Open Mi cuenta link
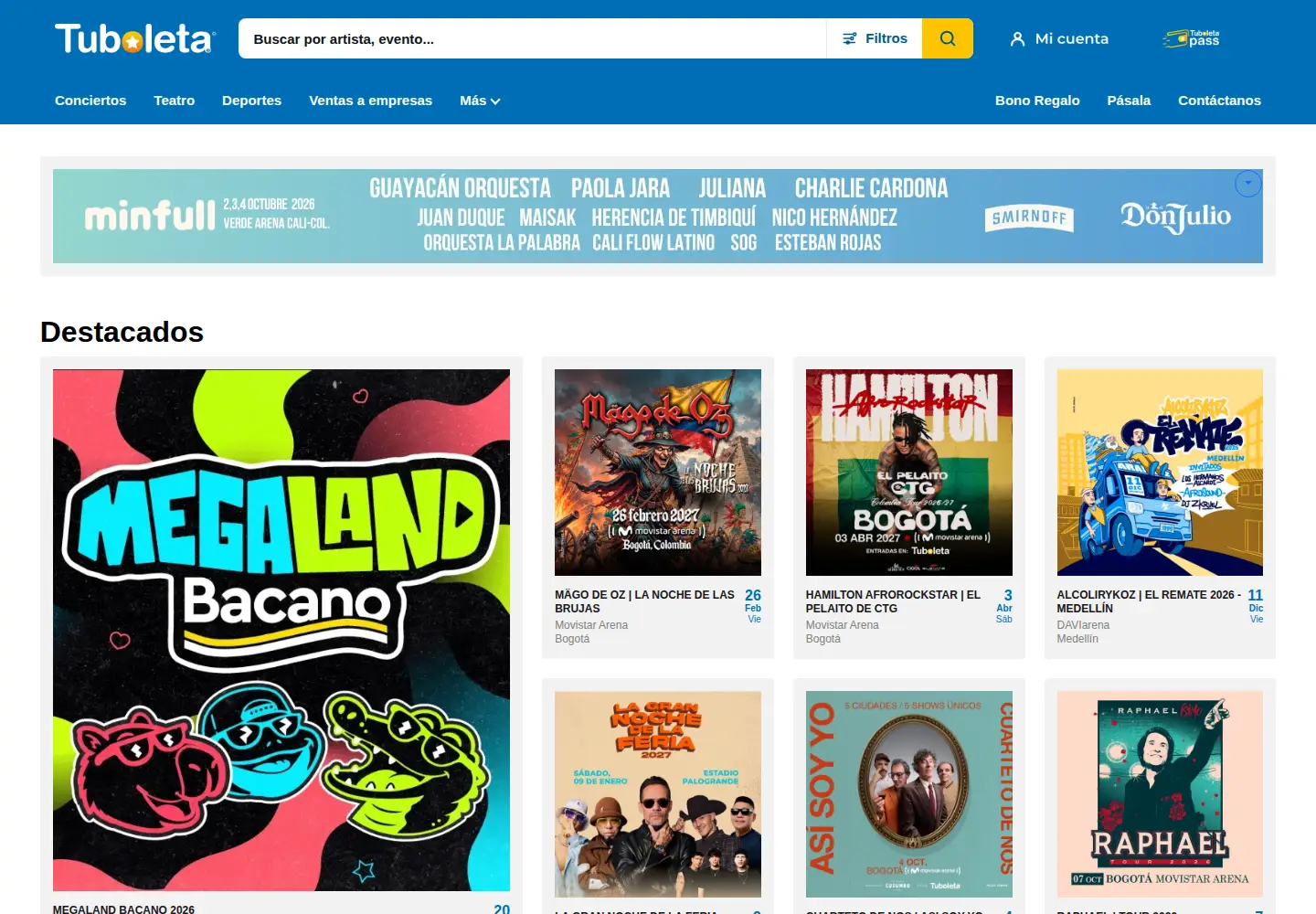The height and width of the screenshot is (914, 1316). 1072,38
